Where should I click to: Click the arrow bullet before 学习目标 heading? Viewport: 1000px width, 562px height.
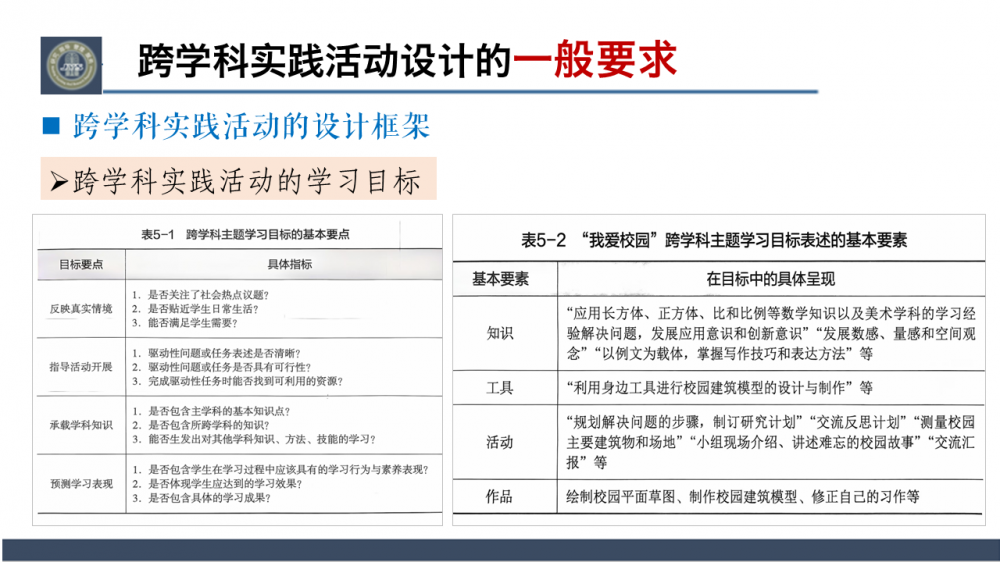58,183
